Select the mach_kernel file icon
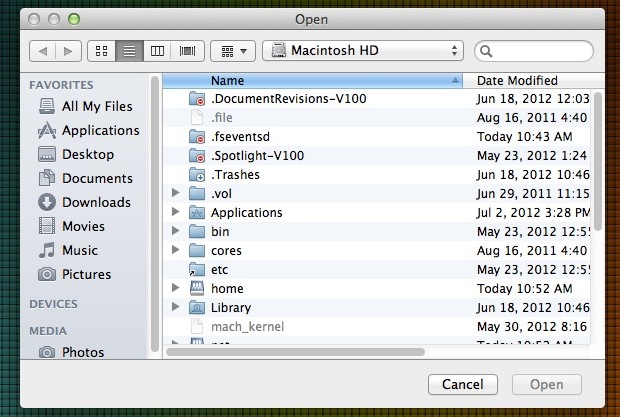Screen dimensions: 620x417 click(197, 326)
